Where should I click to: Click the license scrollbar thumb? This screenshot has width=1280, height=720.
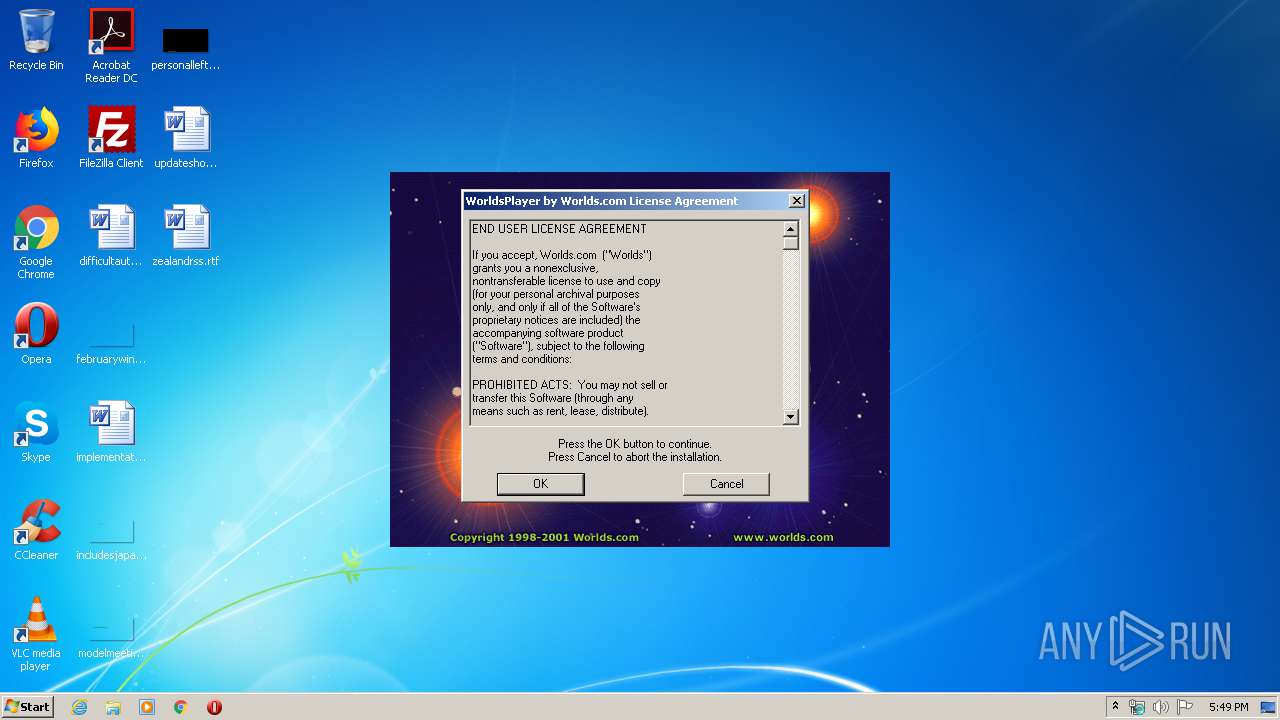791,243
